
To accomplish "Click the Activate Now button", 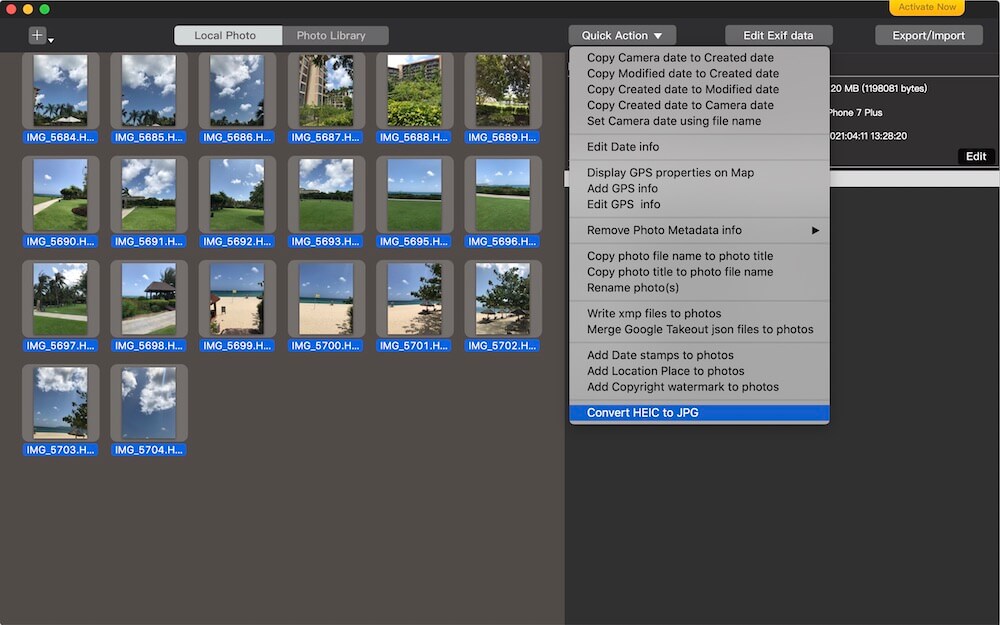I will coord(926,7).
